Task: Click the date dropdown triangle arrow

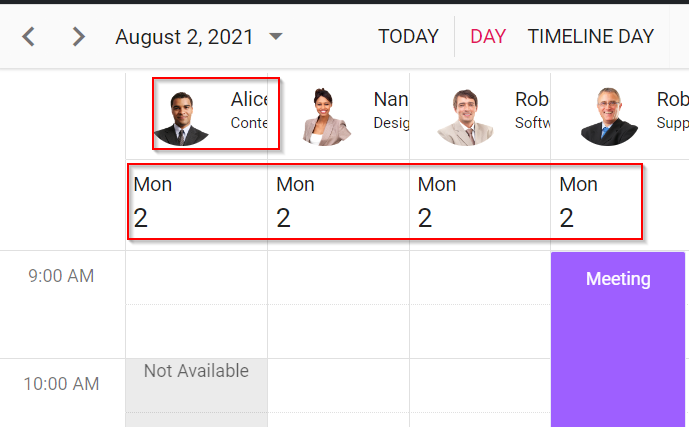Action: (276, 37)
